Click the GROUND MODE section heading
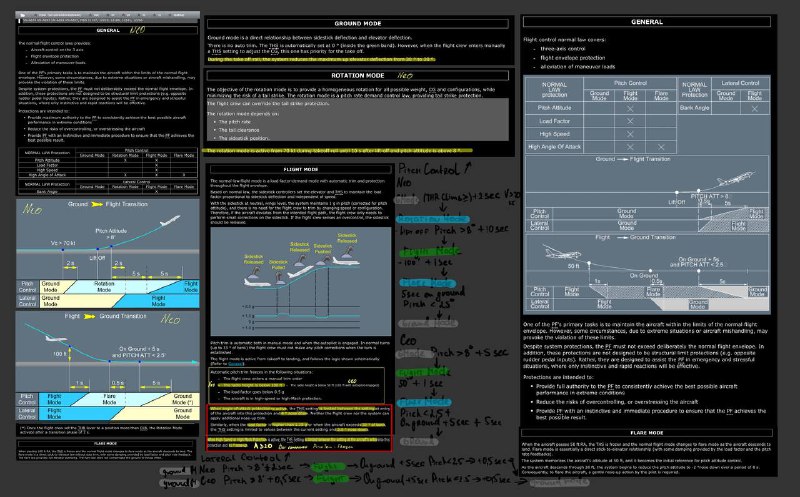This screenshot has height=497, width=800. click(x=358, y=23)
